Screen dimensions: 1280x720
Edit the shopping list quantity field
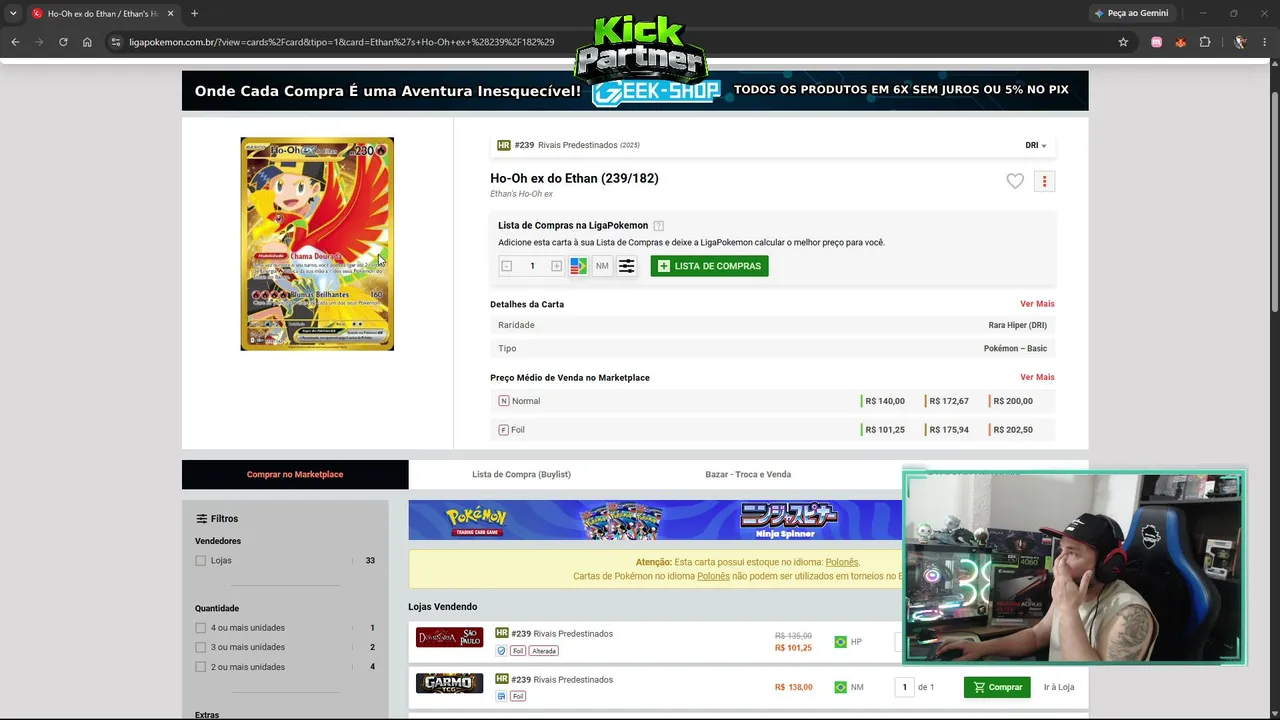coord(532,266)
